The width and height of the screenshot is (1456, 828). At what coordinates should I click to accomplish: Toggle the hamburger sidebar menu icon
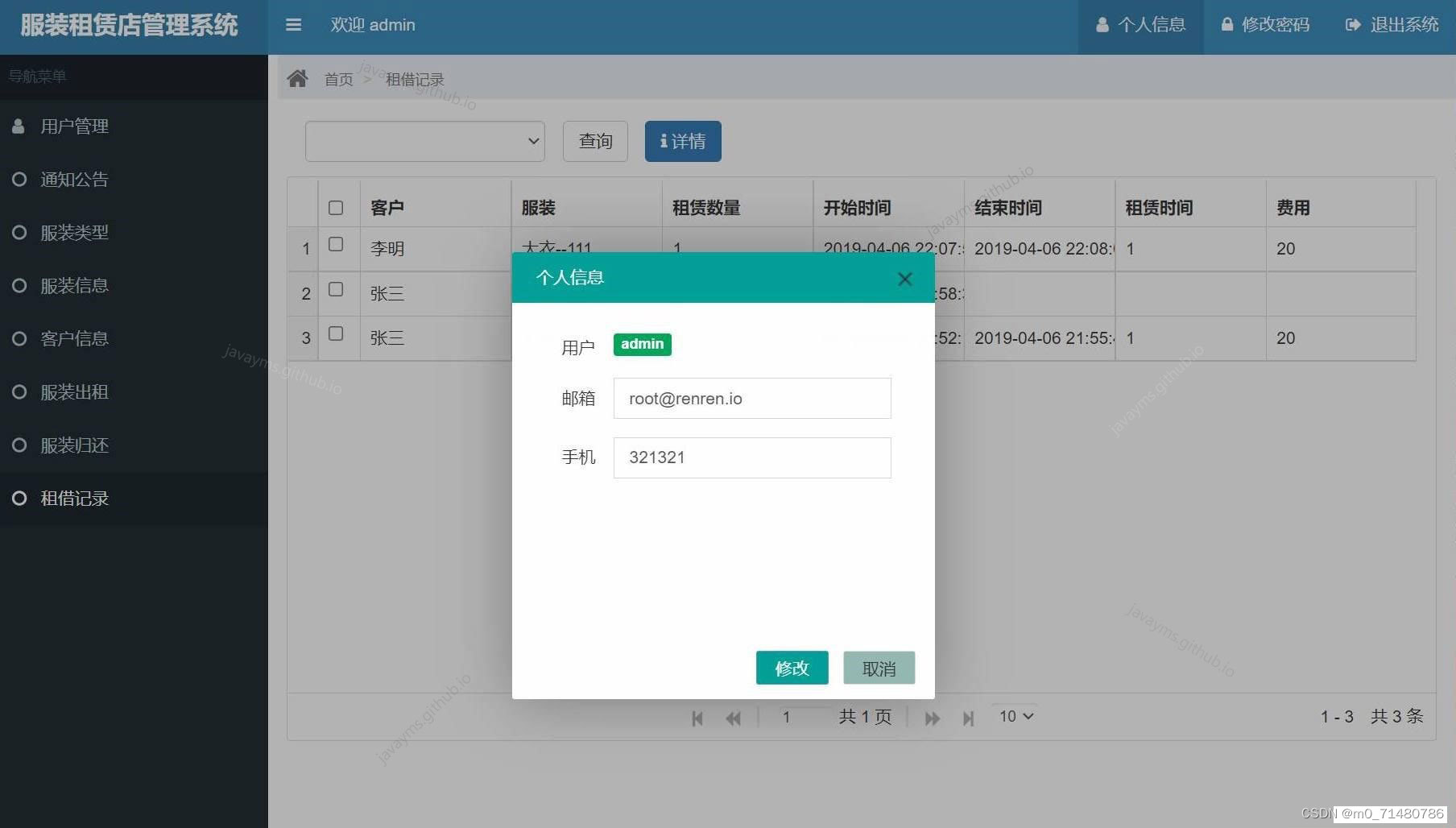coord(293,25)
